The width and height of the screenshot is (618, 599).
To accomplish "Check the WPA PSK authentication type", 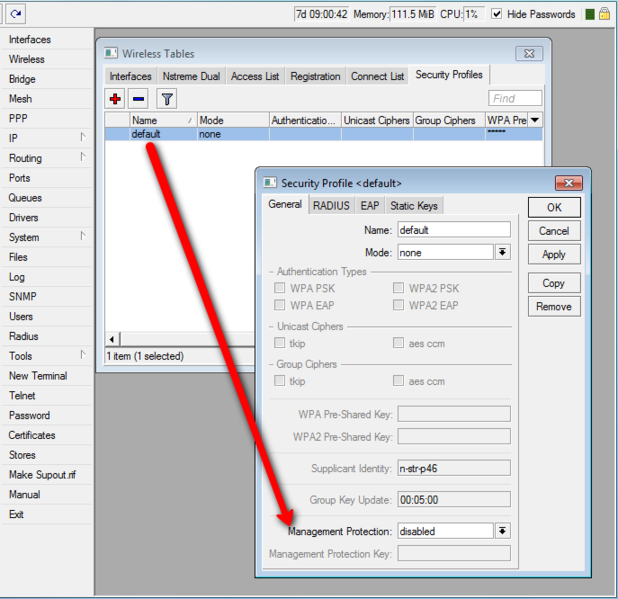I will pos(280,288).
